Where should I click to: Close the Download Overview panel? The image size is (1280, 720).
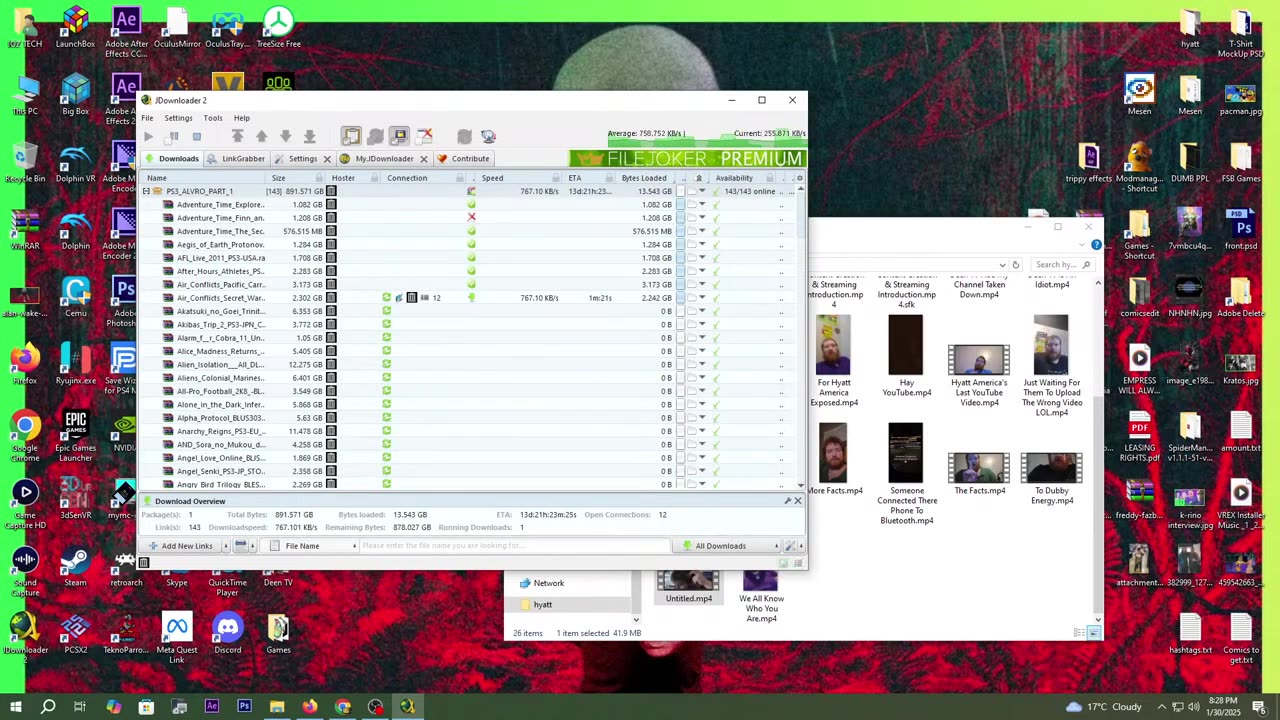(798, 501)
